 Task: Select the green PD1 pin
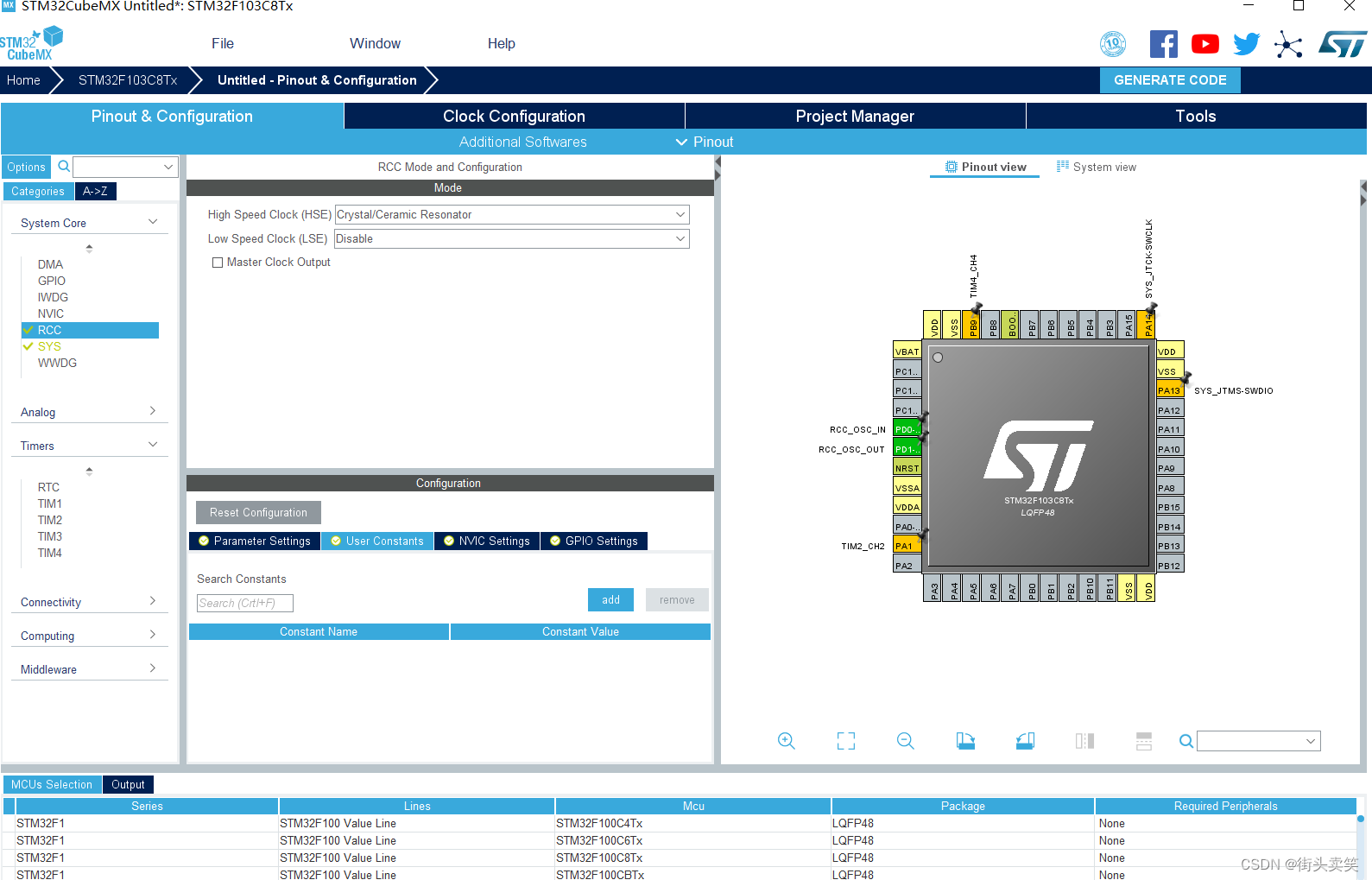tap(907, 449)
